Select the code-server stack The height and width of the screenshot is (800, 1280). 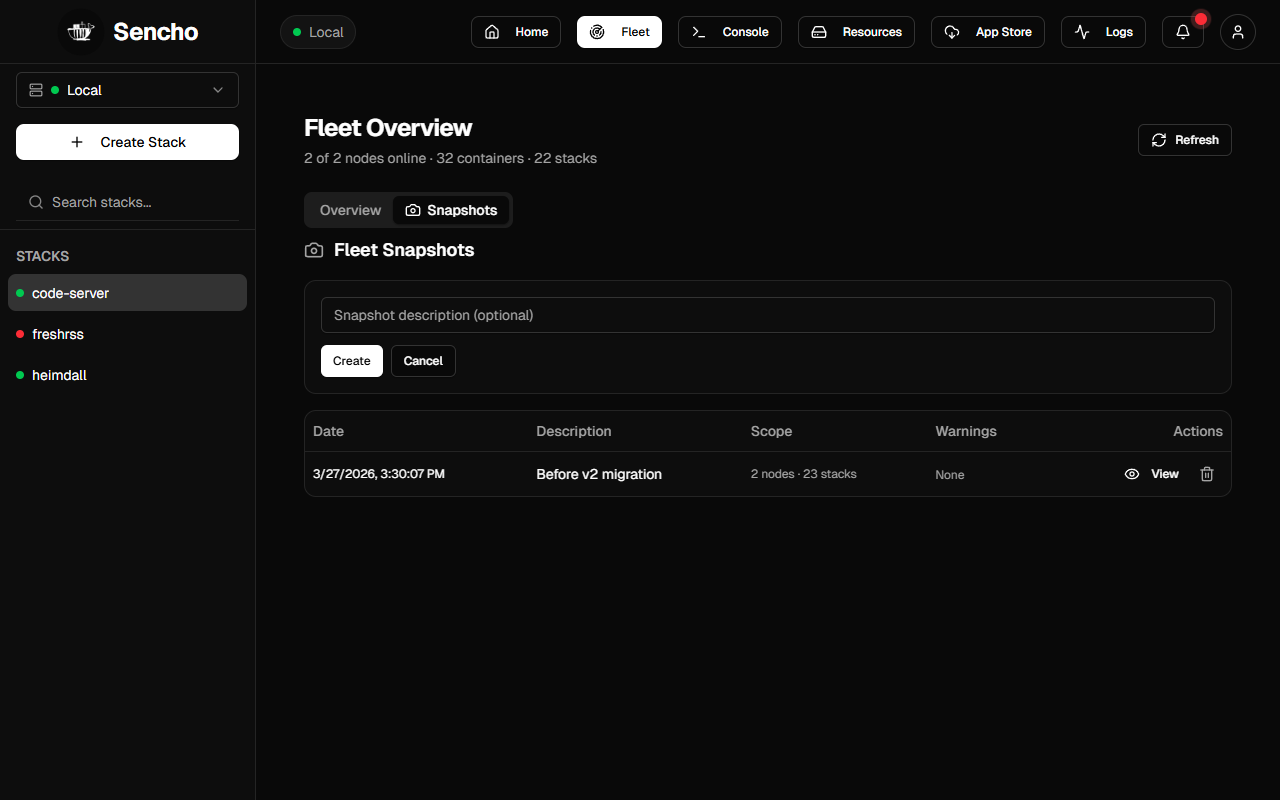click(127, 293)
